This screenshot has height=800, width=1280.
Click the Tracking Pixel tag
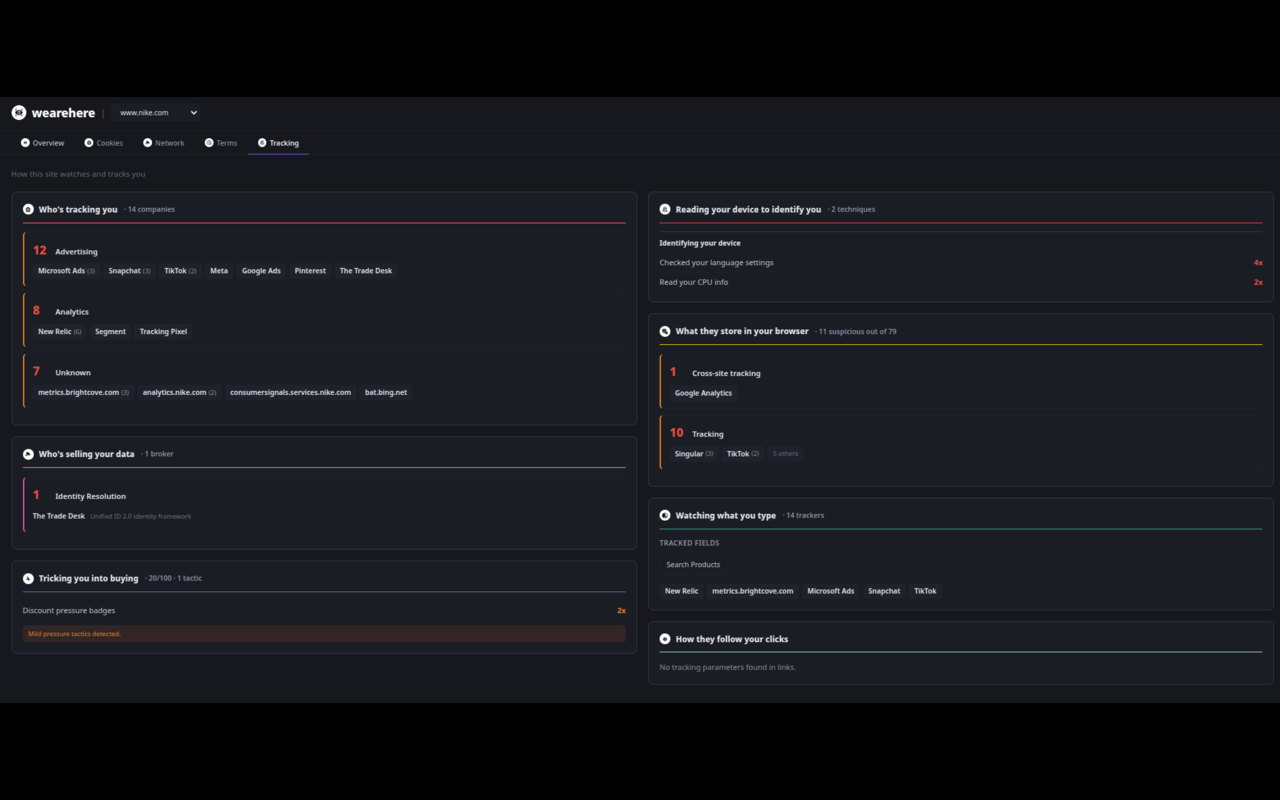pyautogui.click(x=163, y=332)
